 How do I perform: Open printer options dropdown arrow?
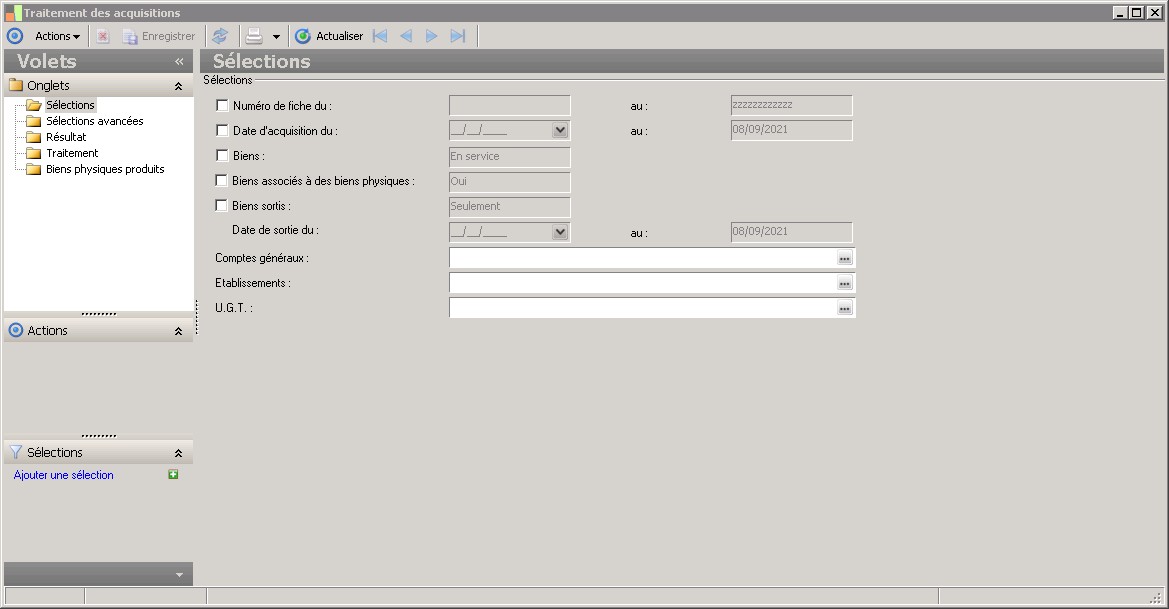click(x=276, y=37)
